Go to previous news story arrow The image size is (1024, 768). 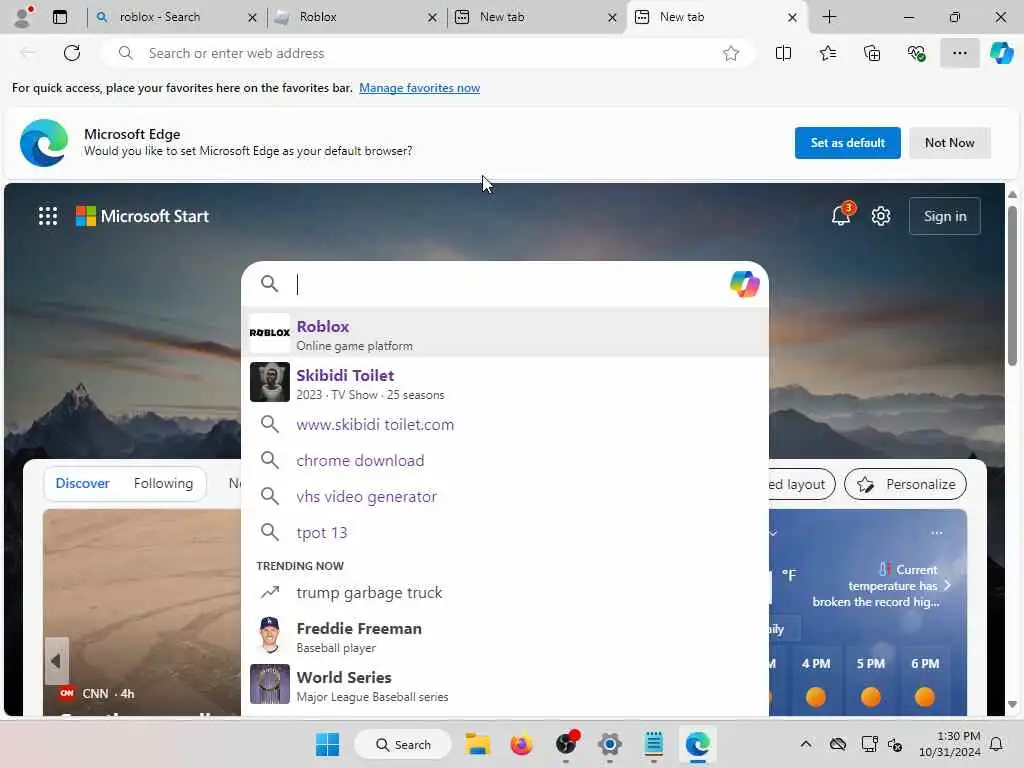click(56, 661)
